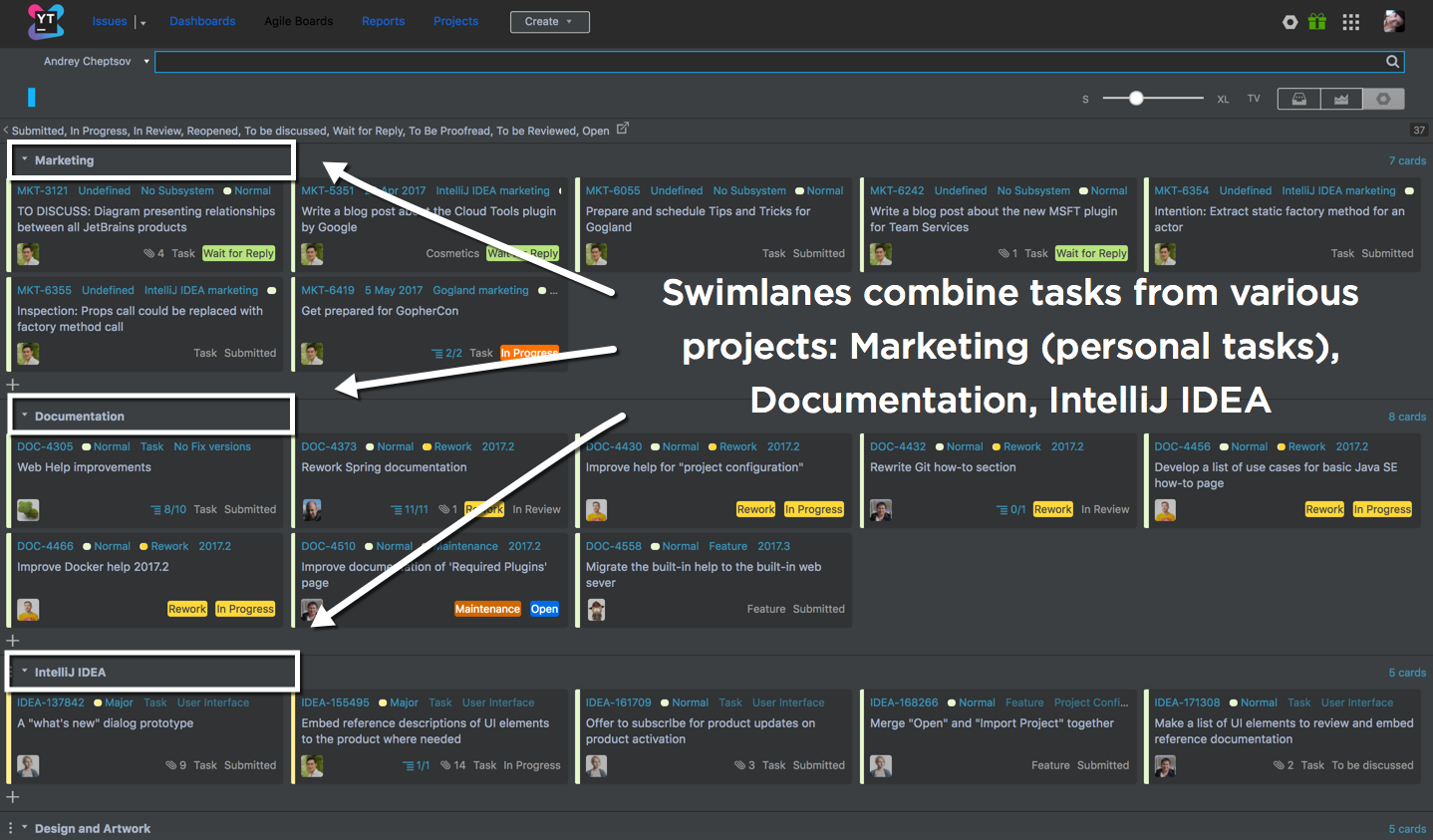The width and height of the screenshot is (1433, 840).
Task: Add a card with the plus under Marketing
Action: click(x=13, y=385)
